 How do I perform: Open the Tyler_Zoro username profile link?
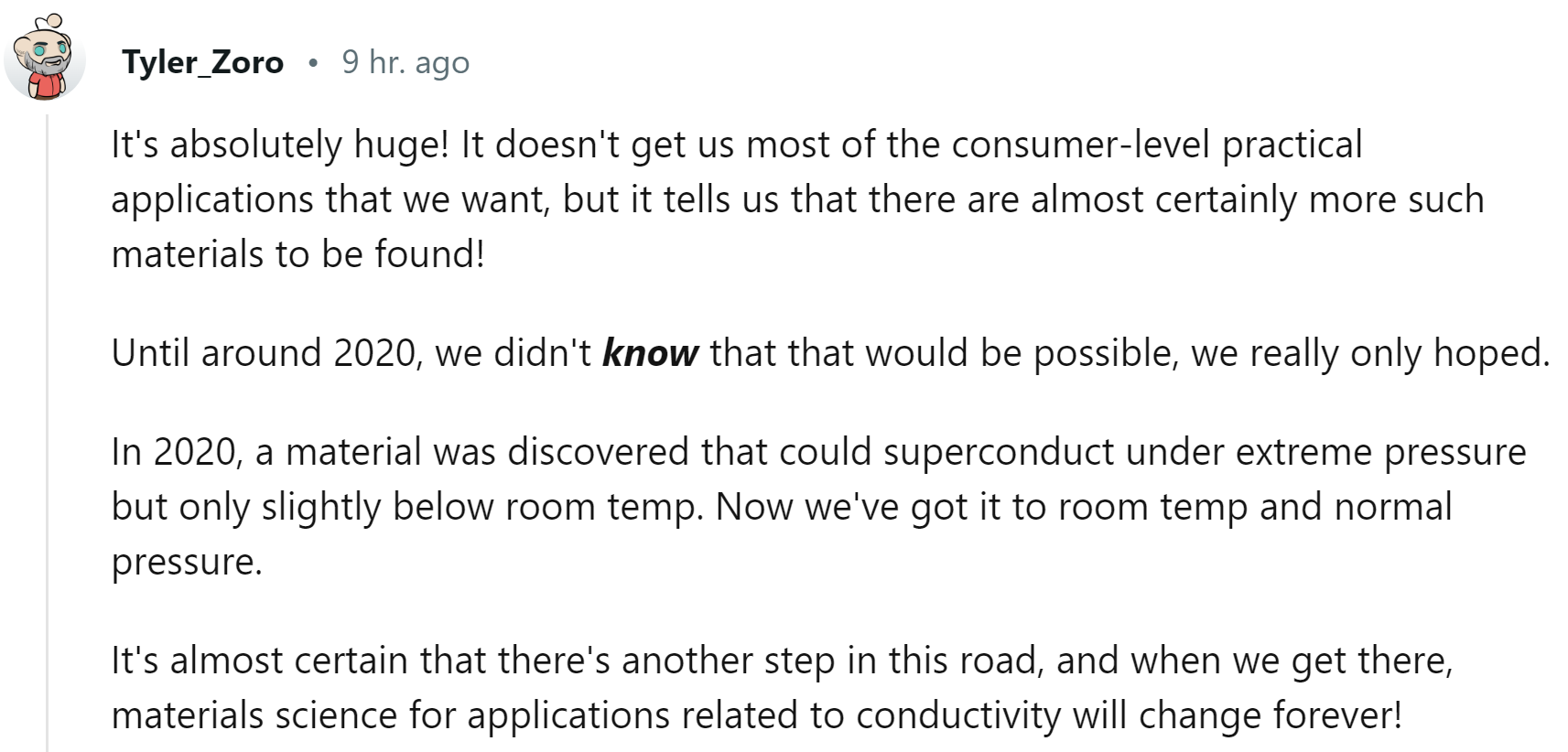point(202,62)
